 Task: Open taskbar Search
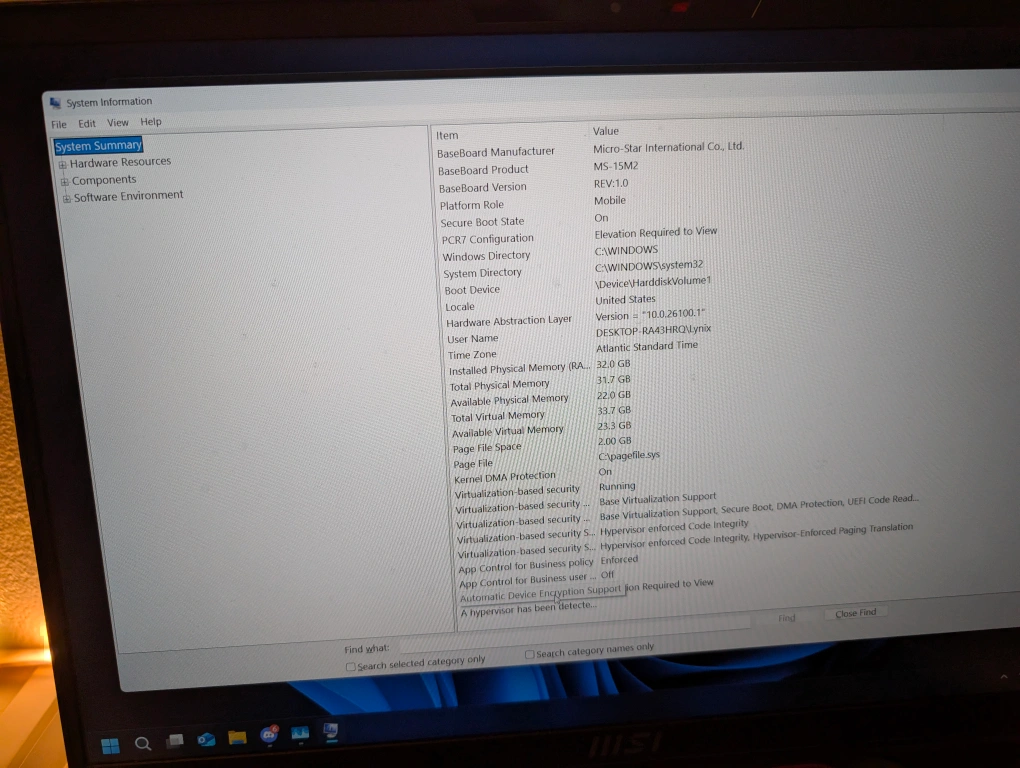(x=142, y=743)
